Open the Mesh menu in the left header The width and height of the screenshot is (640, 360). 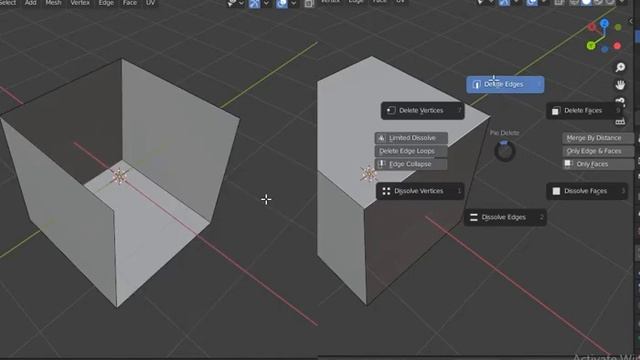(x=53, y=2)
